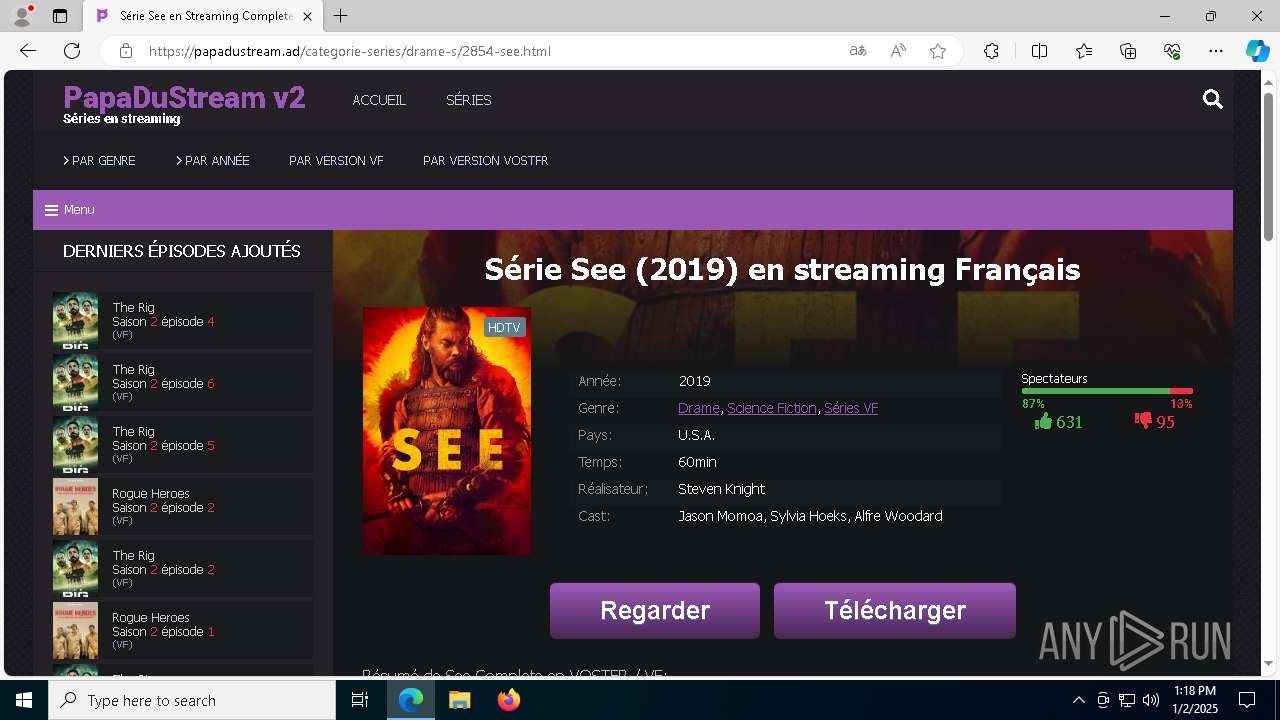Click the HDTV quality badge
The image size is (1280, 720).
click(504, 327)
